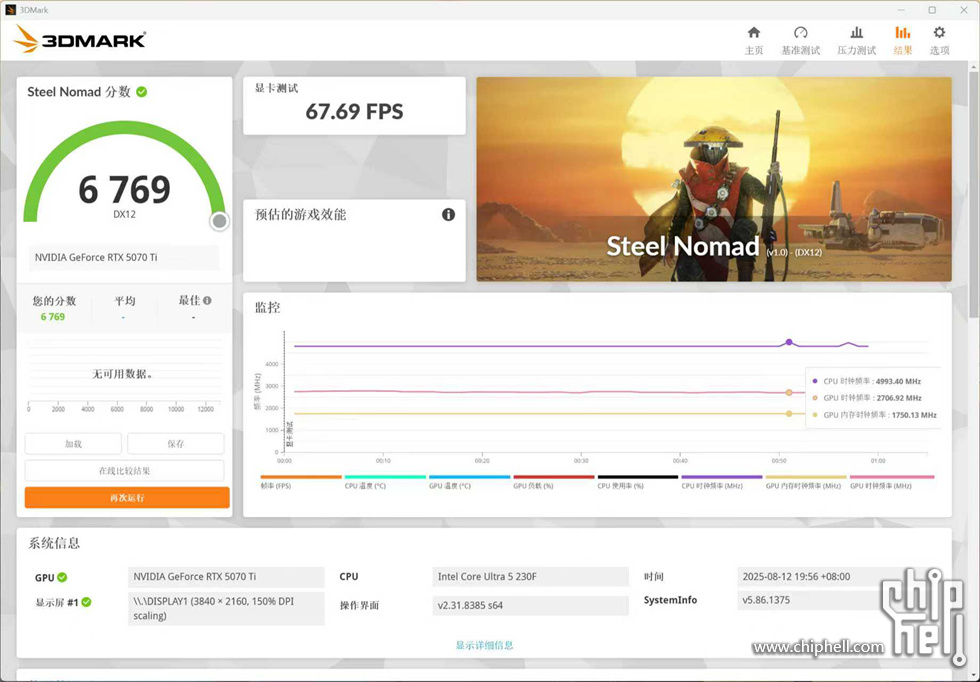Click the 67.69 FPS graphics test result
980x682 pixels.
[x=354, y=111]
